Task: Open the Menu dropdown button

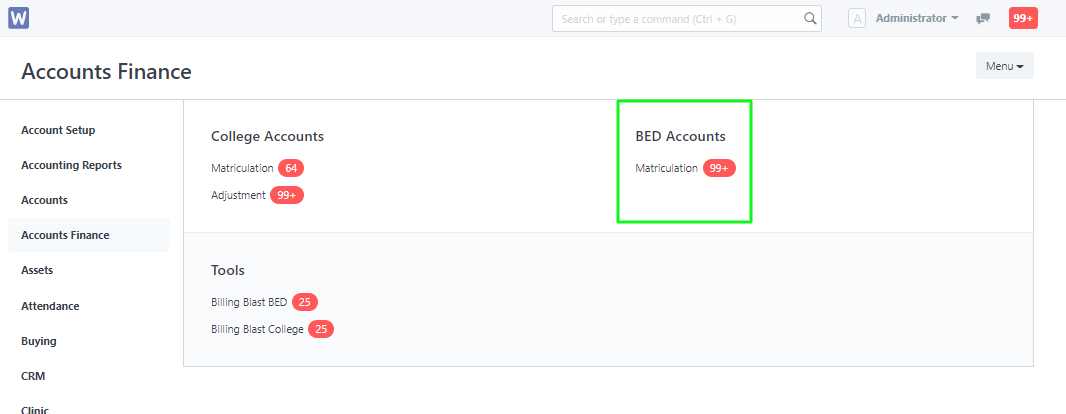Action: click(x=1005, y=66)
